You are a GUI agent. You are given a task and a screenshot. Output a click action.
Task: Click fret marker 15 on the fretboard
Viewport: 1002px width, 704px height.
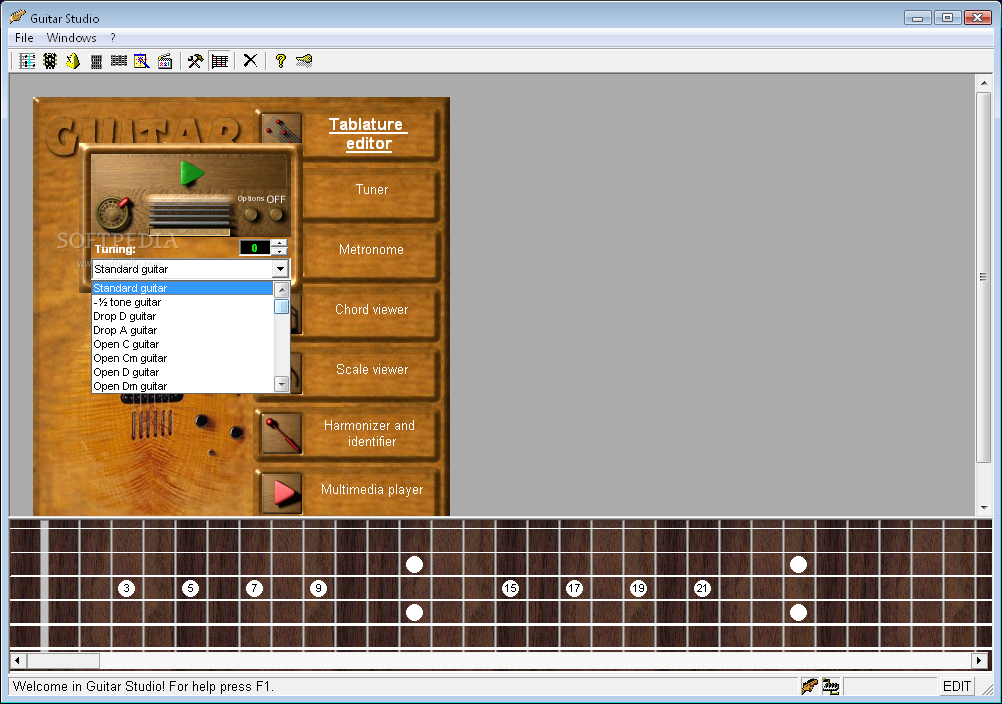point(510,588)
